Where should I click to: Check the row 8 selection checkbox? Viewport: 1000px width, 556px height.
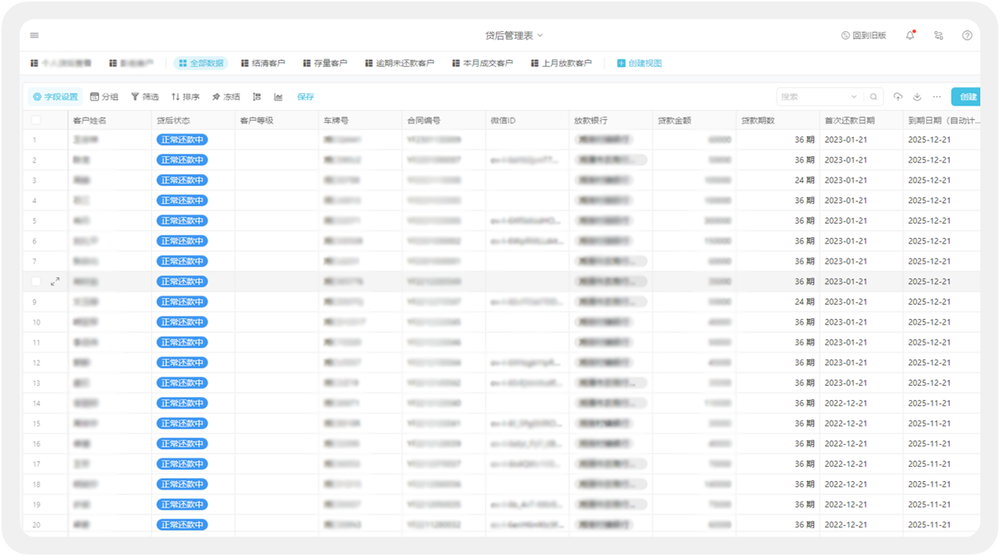[x=36, y=282]
